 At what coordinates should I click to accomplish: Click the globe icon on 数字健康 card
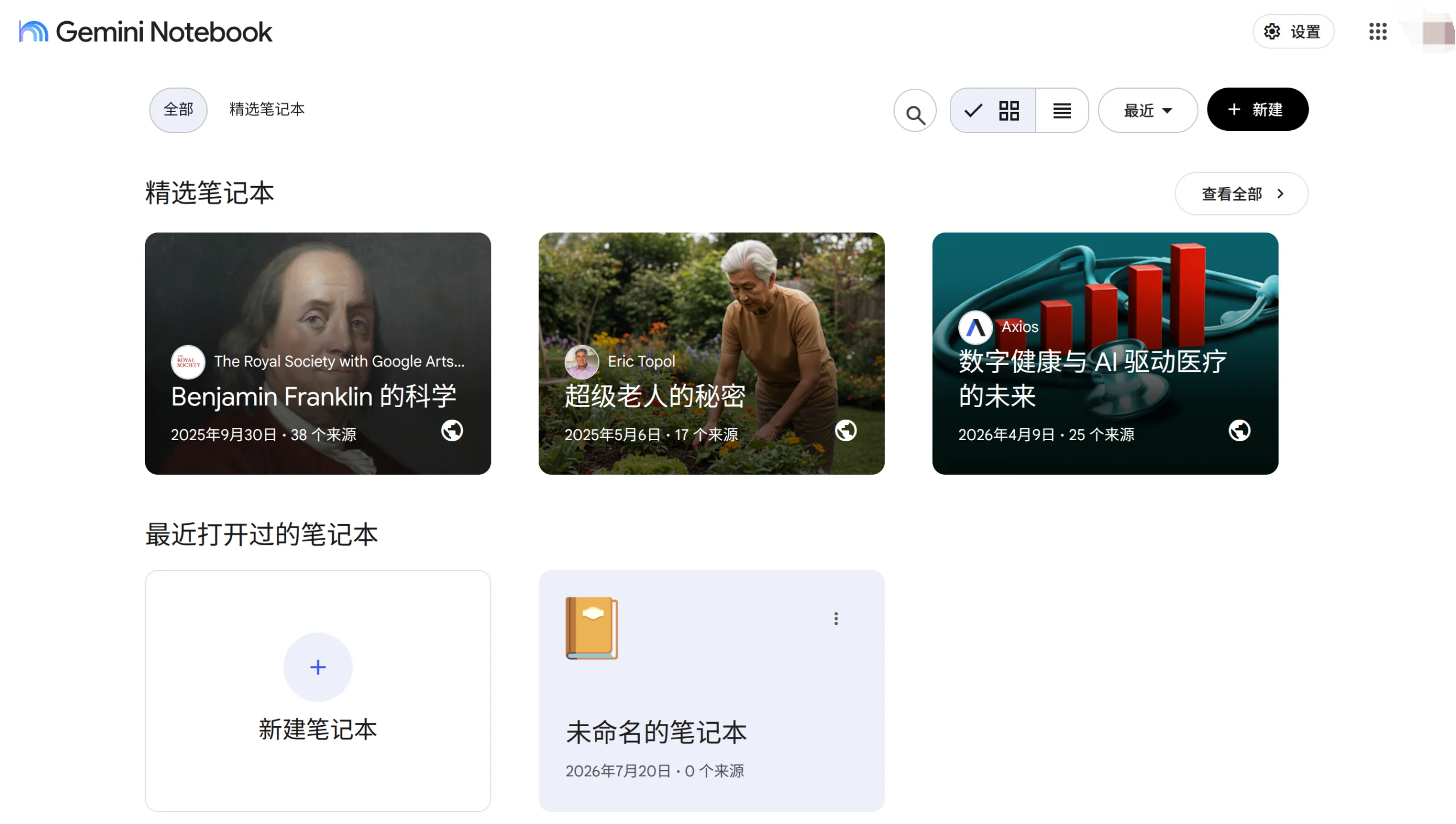(x=1239, y=430)
